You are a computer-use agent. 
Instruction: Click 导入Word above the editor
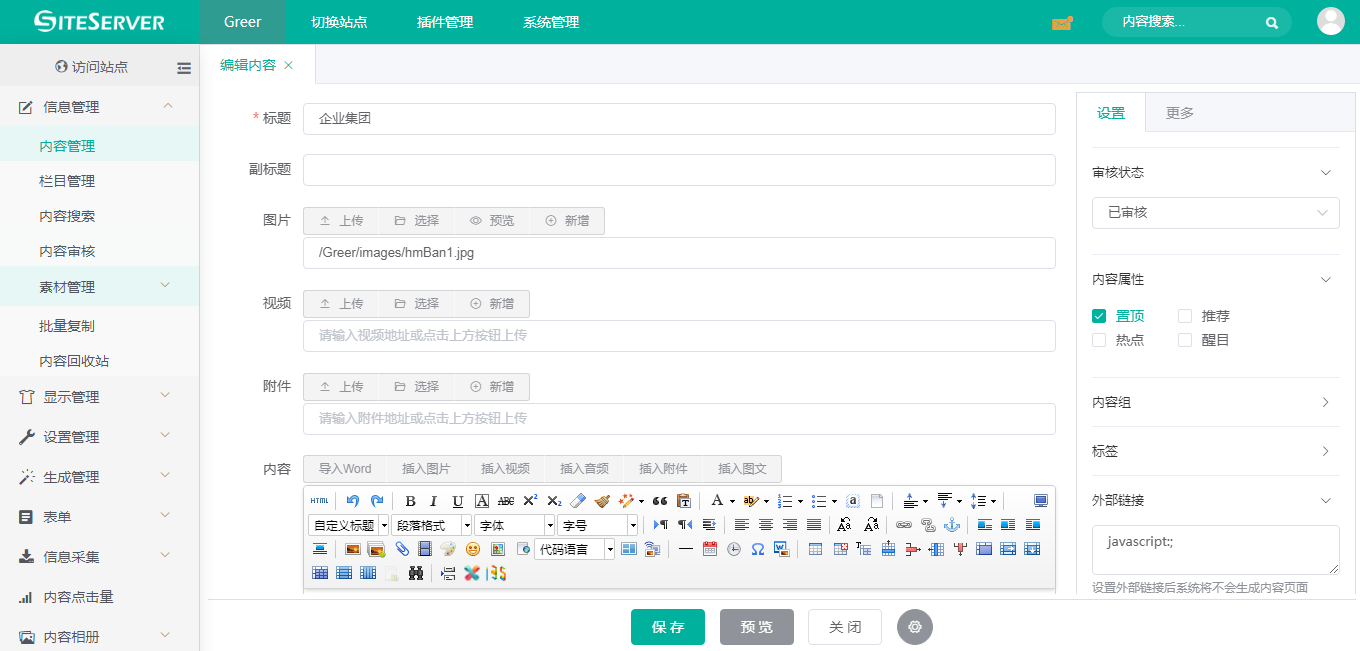coord(345,469)
